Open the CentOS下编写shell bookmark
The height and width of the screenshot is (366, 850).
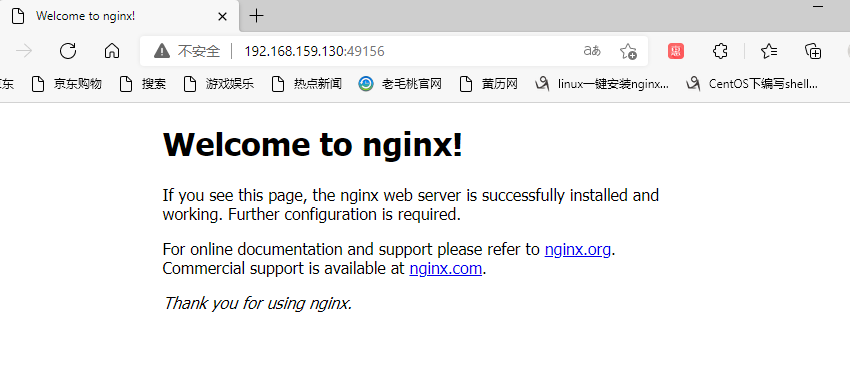click(752, 84)
